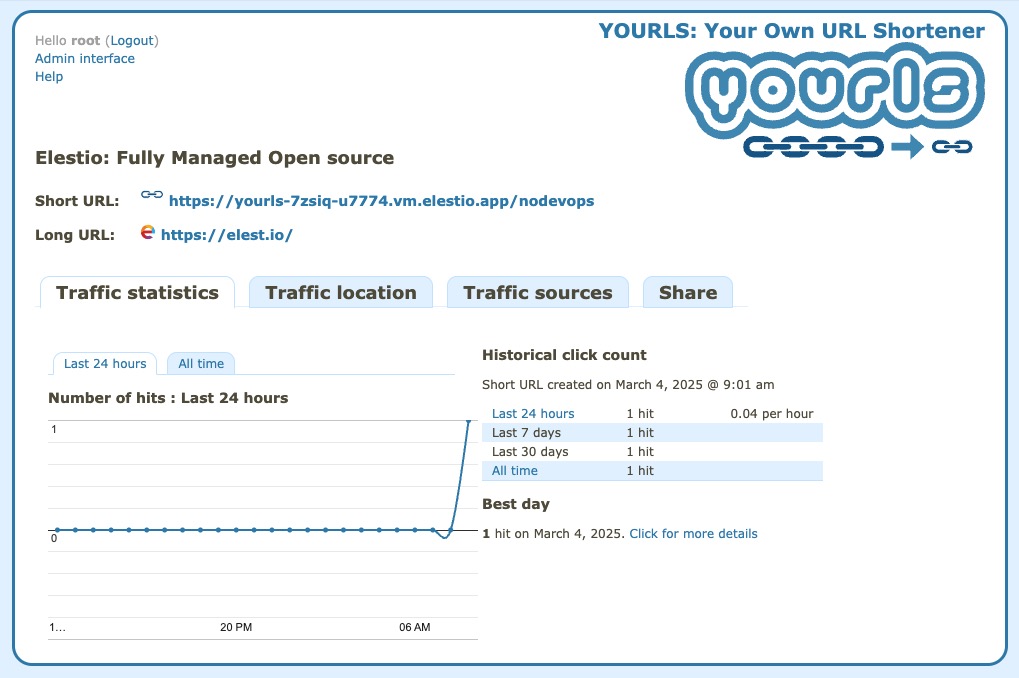
Task: Open the Admin interface link
Action: point(84,58)
